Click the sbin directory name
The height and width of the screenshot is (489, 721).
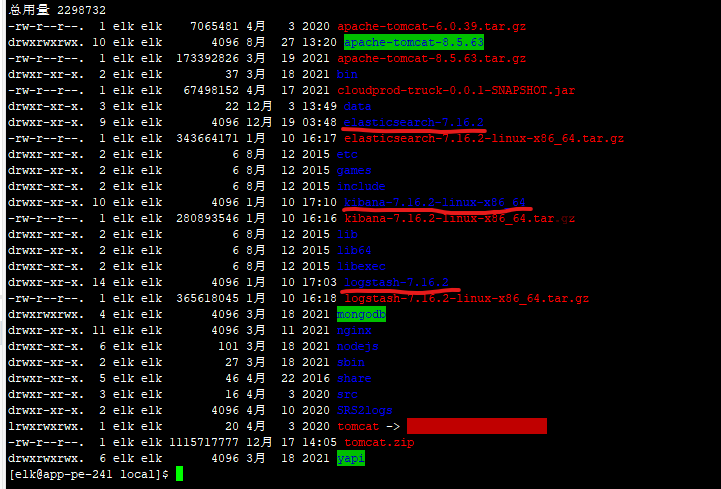pos(350,362)
